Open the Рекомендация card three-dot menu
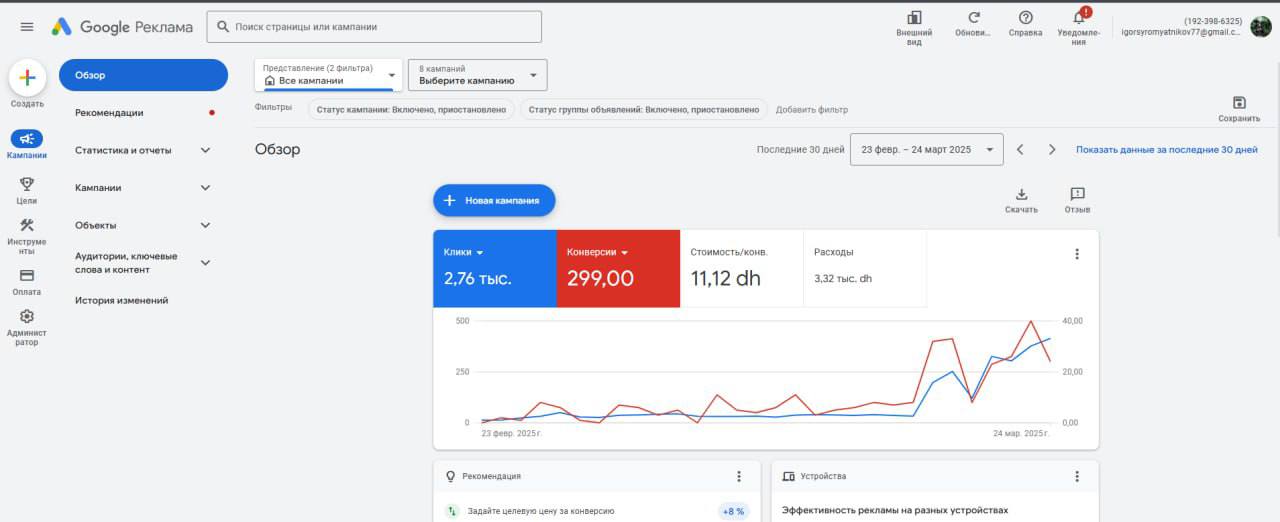 tap(739, 476)
